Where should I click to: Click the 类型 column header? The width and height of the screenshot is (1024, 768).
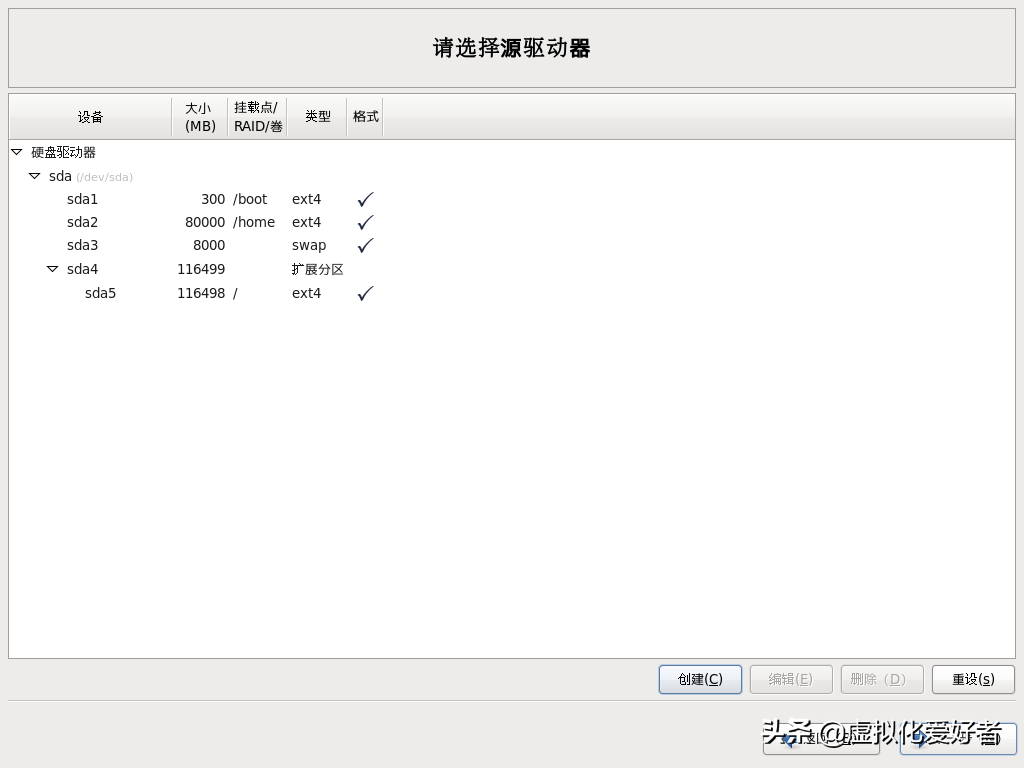click(317, 116)
